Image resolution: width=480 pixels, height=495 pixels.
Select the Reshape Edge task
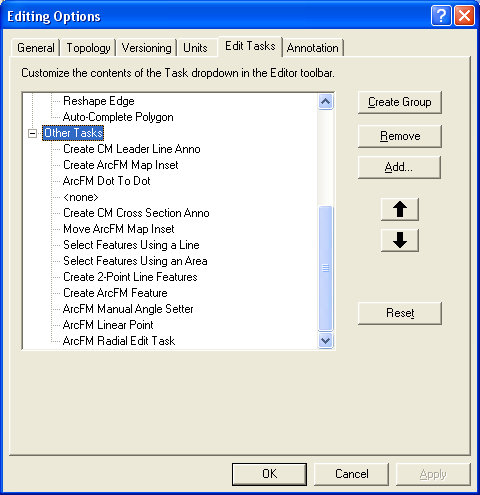99,101
